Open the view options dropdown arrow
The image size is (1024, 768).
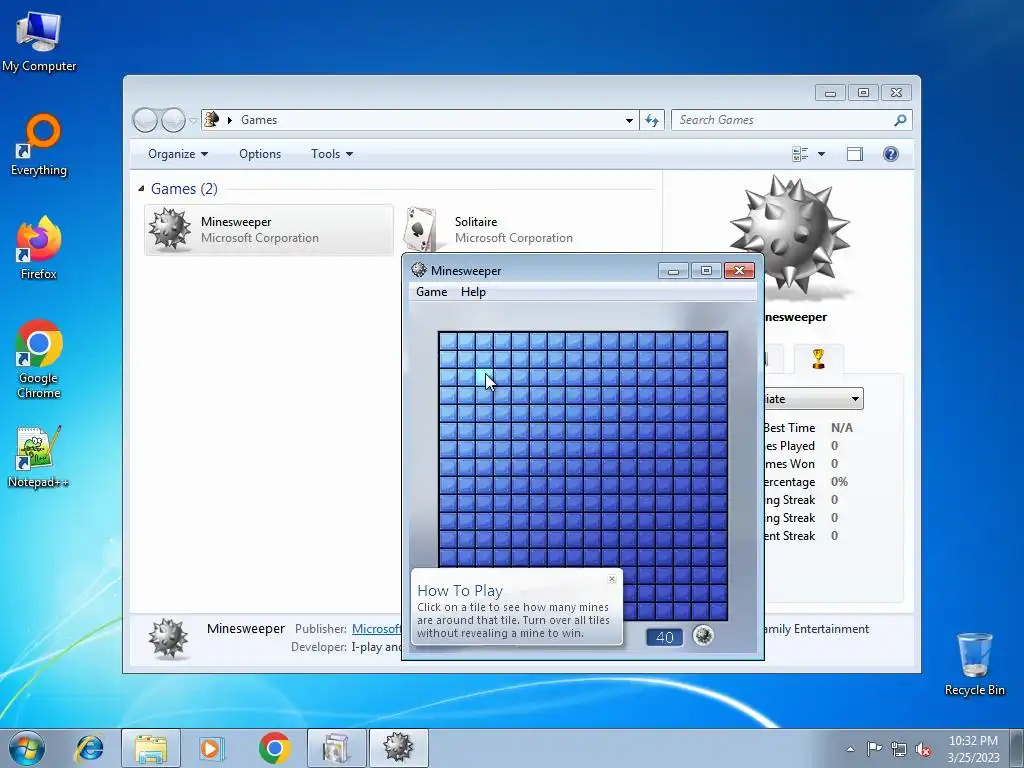click(822, 154)
